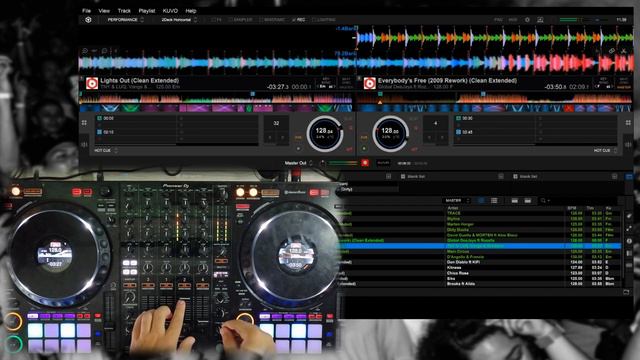Click the right deck play button below CUE
This screenshot has height=360, width=640.
coord(364,149)
